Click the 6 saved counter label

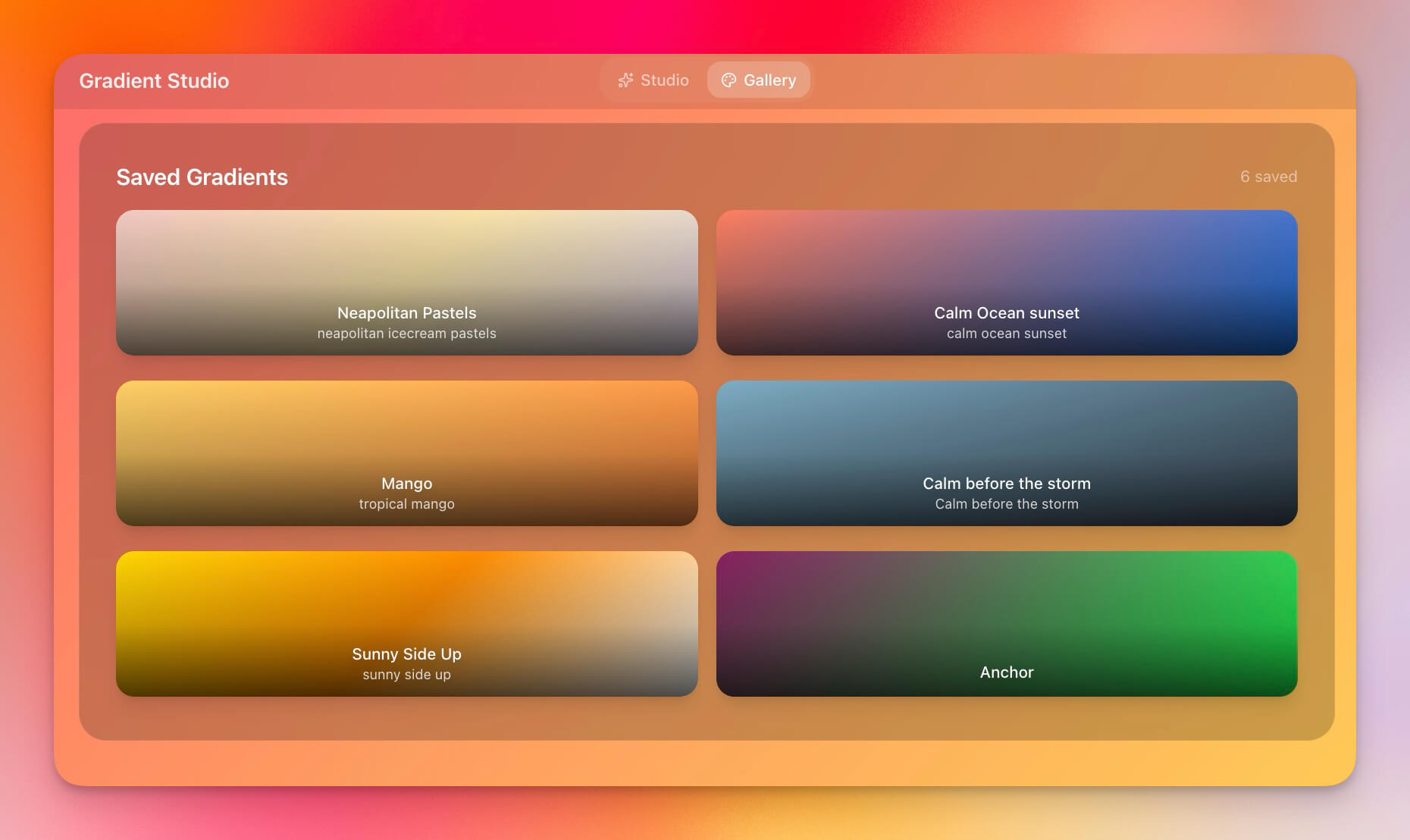tap(1268, 177)
